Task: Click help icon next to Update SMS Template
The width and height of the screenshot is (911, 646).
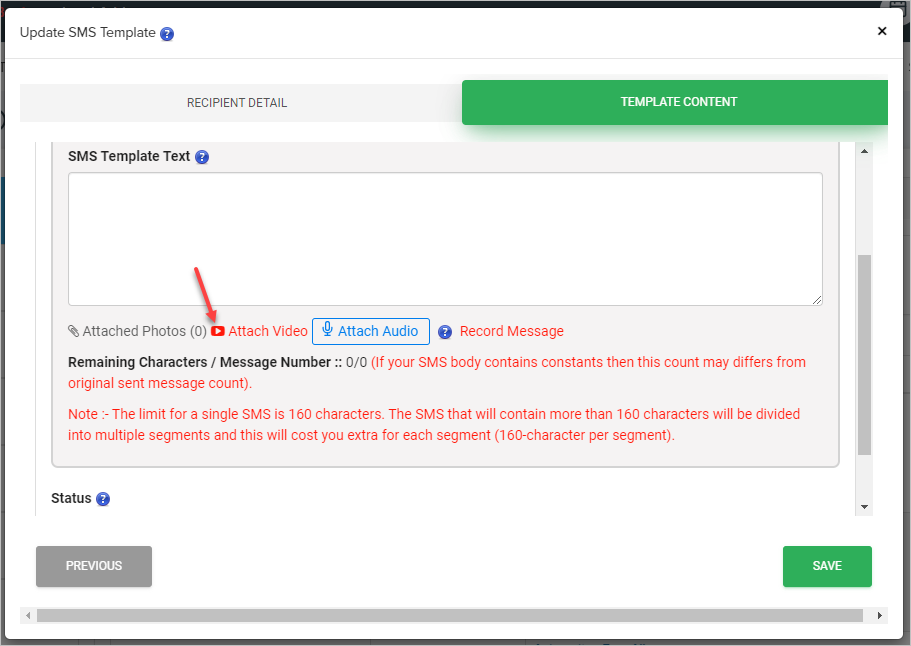Action: coord(167,33)
